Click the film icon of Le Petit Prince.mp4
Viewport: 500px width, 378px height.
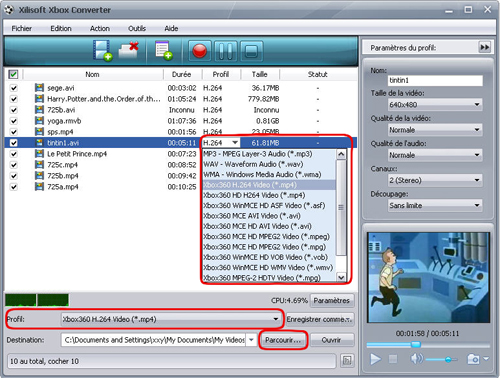(39, 154)
